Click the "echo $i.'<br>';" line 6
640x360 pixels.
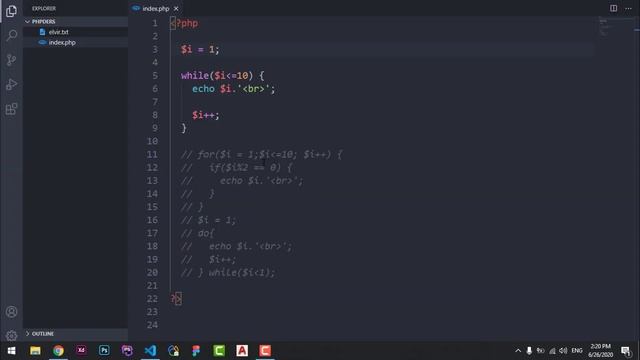233,89
